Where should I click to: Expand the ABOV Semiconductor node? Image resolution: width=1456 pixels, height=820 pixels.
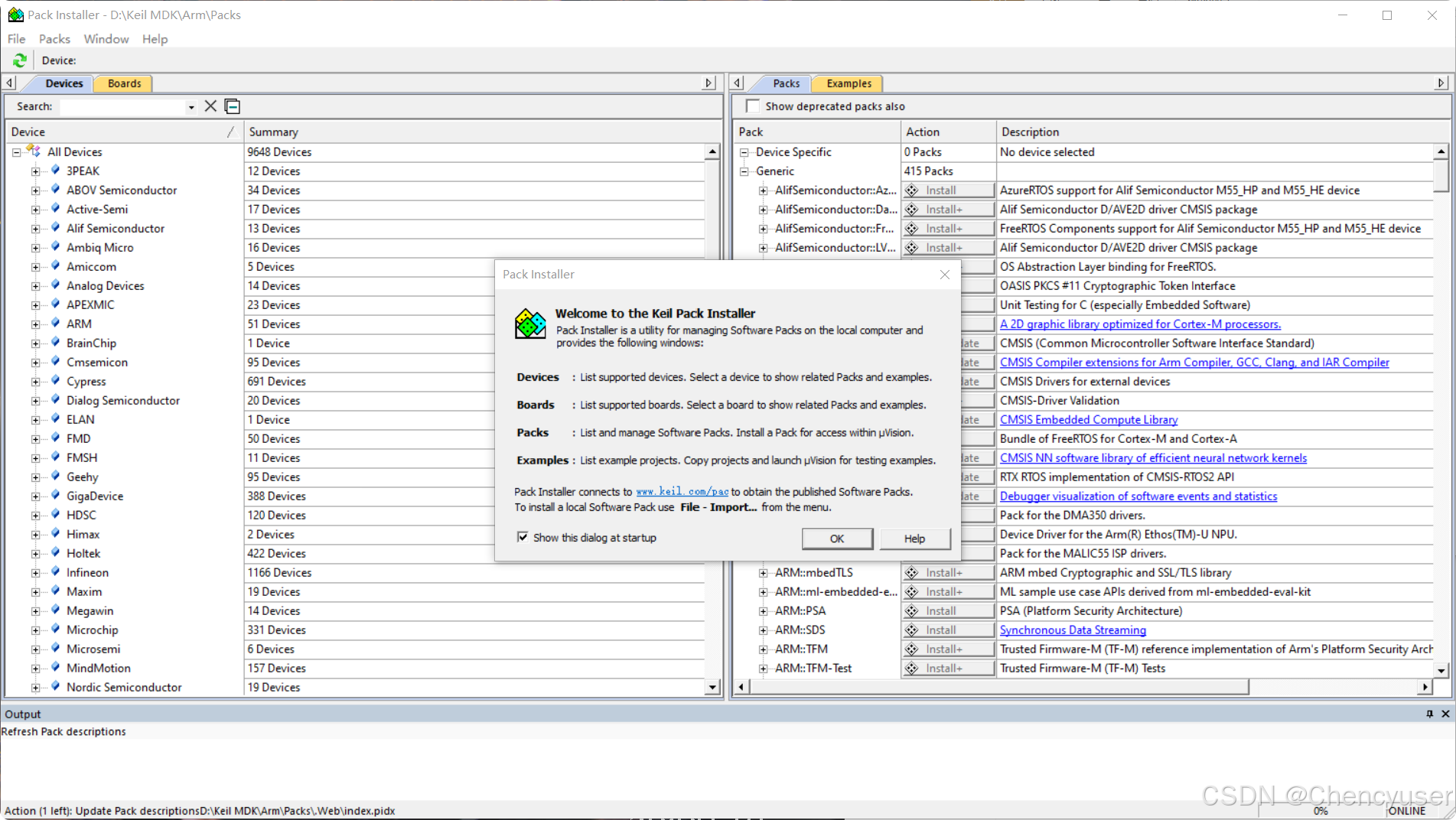tap(35, 190)
